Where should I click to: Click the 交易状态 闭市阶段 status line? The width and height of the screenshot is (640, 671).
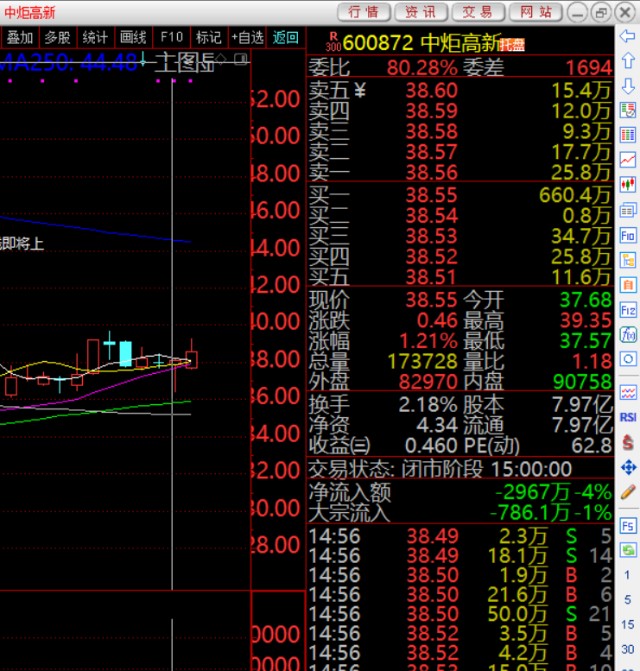coord(440,469)
